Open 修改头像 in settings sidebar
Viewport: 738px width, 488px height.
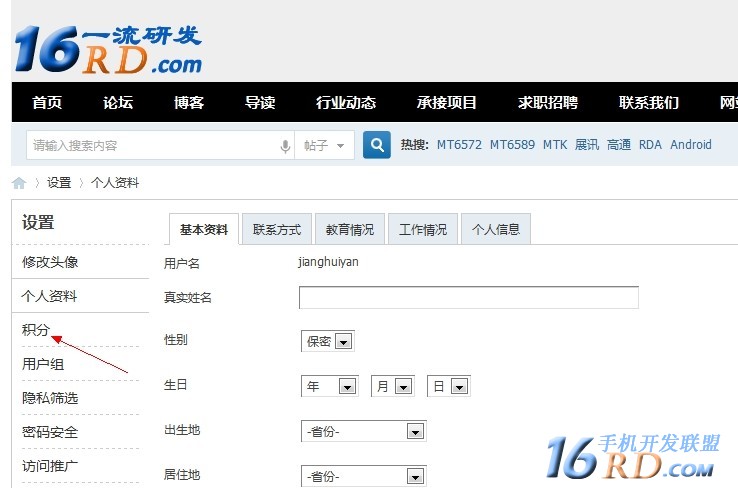coord(50,262)
